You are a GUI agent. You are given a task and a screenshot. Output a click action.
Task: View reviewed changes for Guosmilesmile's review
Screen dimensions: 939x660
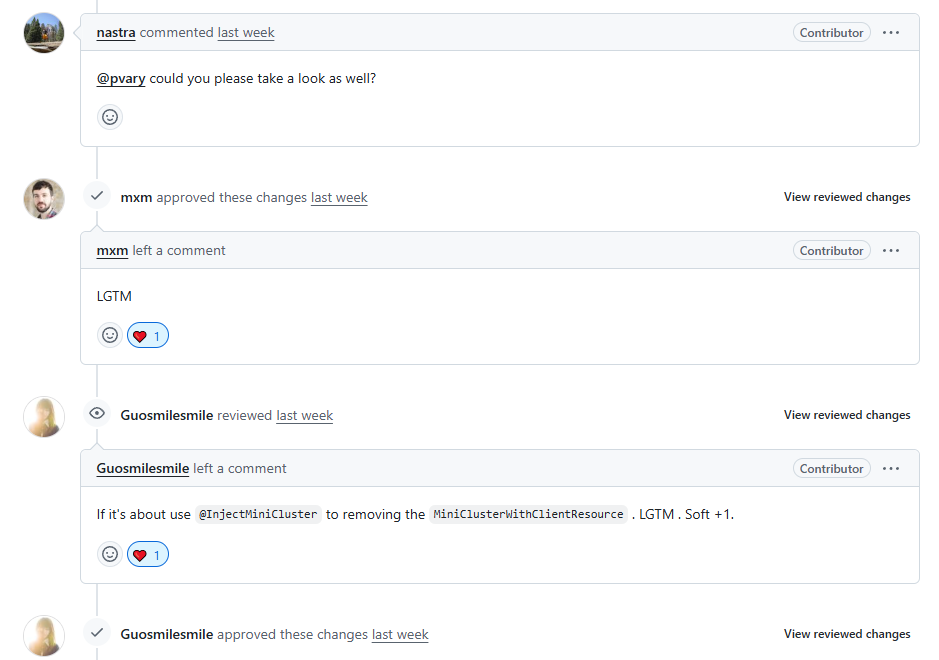pyautogui.click(x=847, y=415)
